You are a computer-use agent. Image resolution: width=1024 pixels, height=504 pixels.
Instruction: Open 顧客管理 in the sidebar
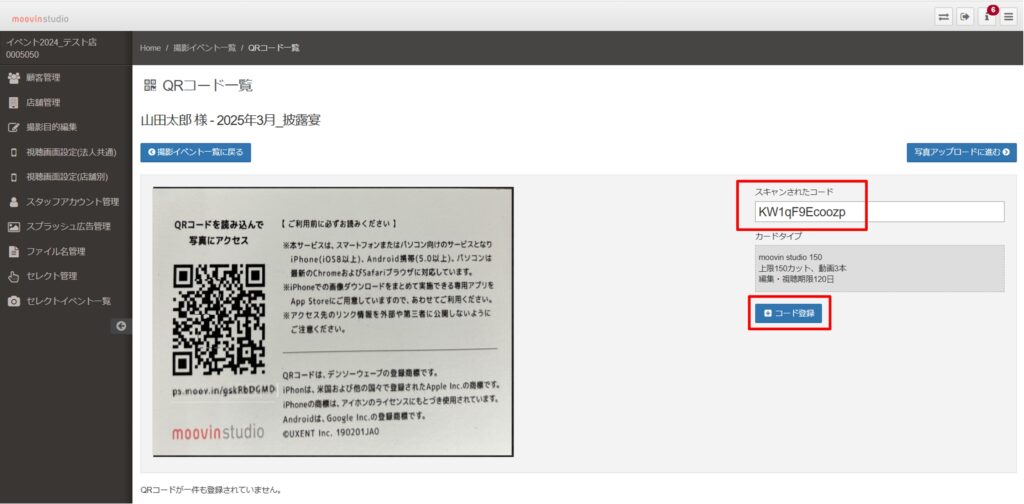click(x=43, y=78)
